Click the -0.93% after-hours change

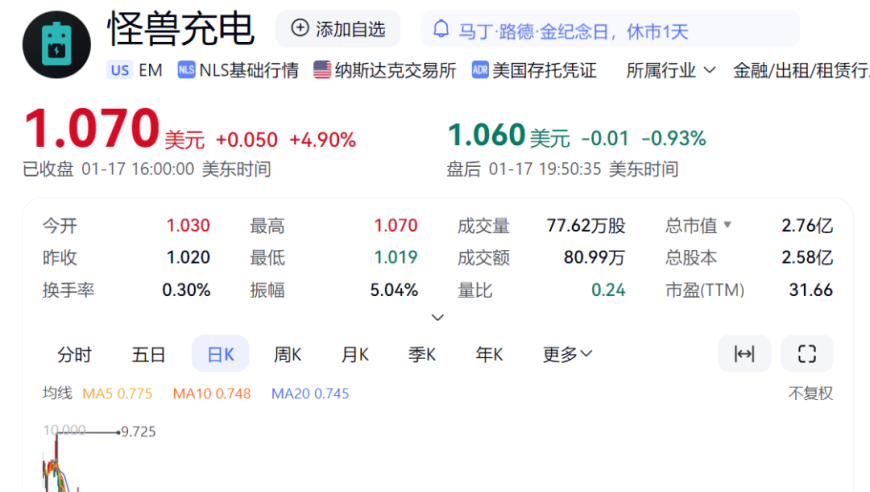674,138
